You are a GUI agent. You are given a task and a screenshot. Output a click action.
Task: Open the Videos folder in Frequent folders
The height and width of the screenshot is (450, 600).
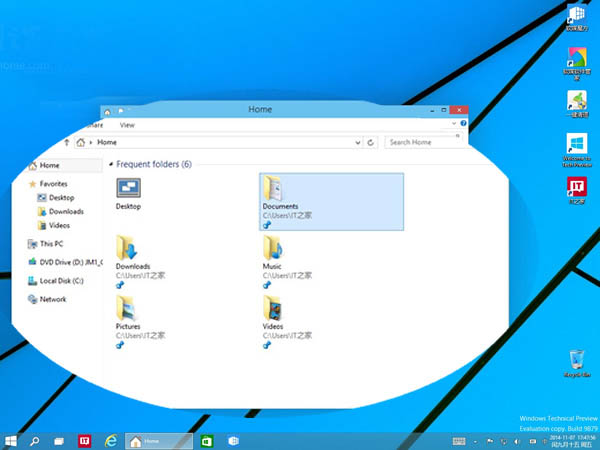pos(272,309)
